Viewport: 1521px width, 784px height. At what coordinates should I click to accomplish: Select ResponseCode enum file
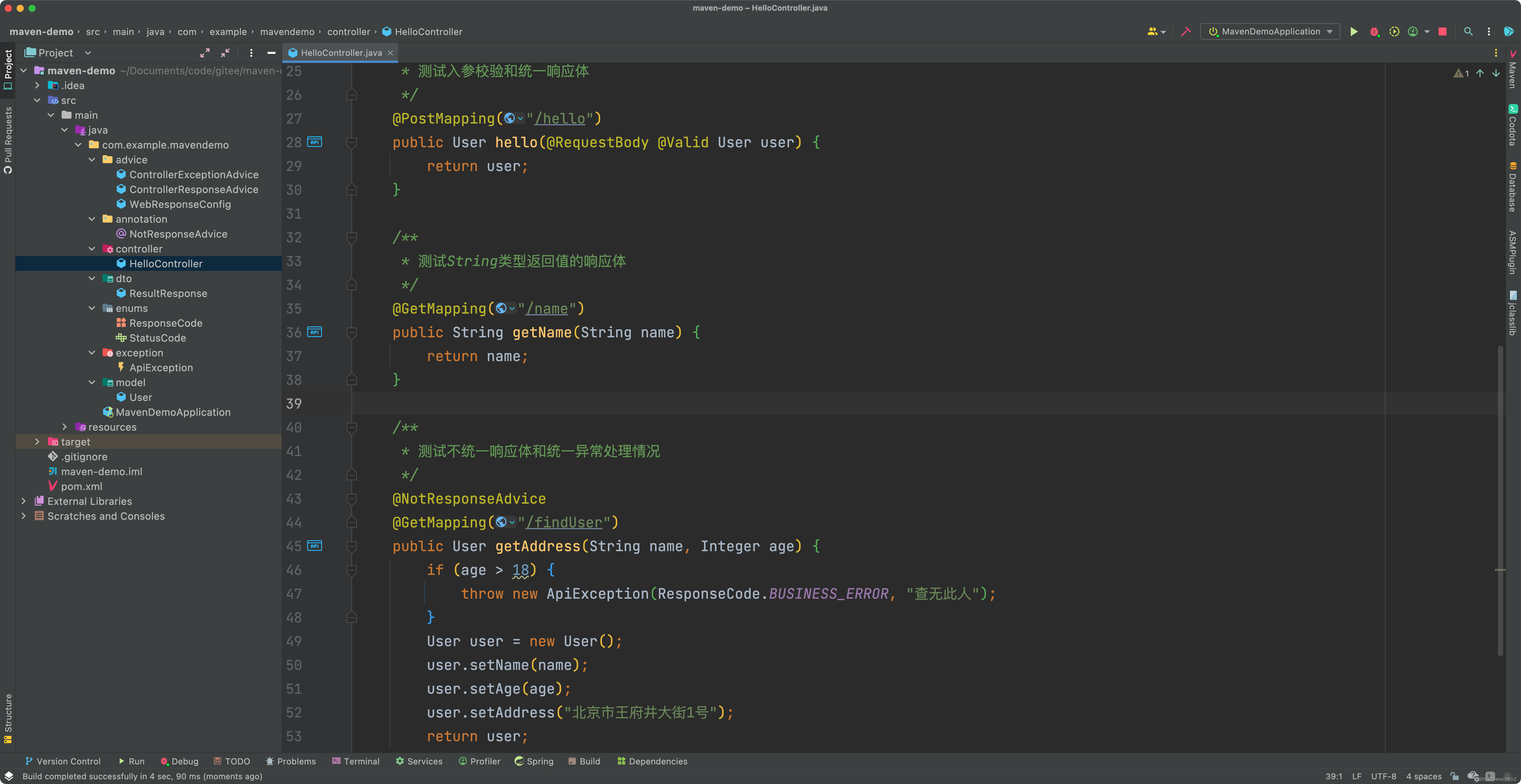click(x=165, y=323)
